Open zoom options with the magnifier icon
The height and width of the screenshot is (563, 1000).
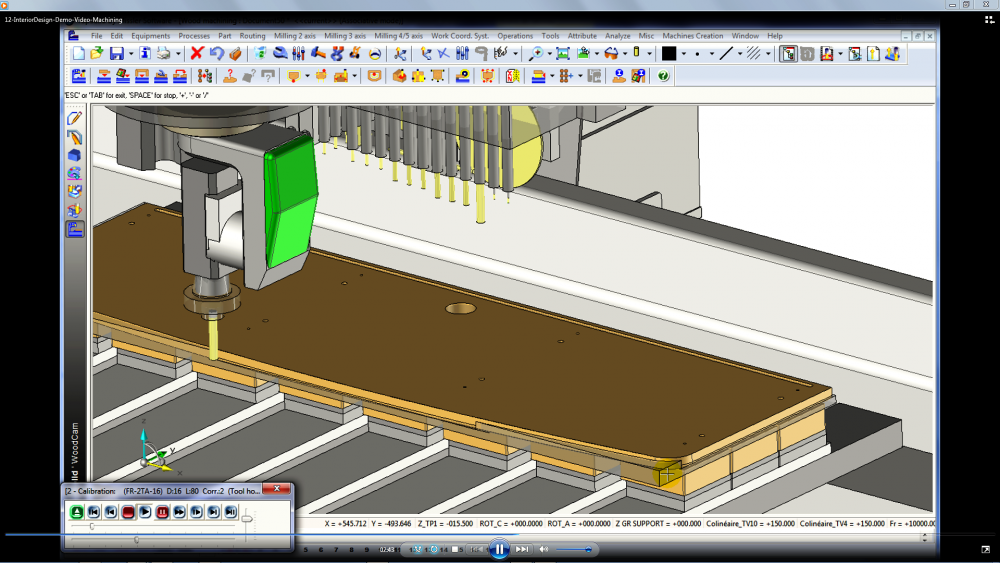536,54
